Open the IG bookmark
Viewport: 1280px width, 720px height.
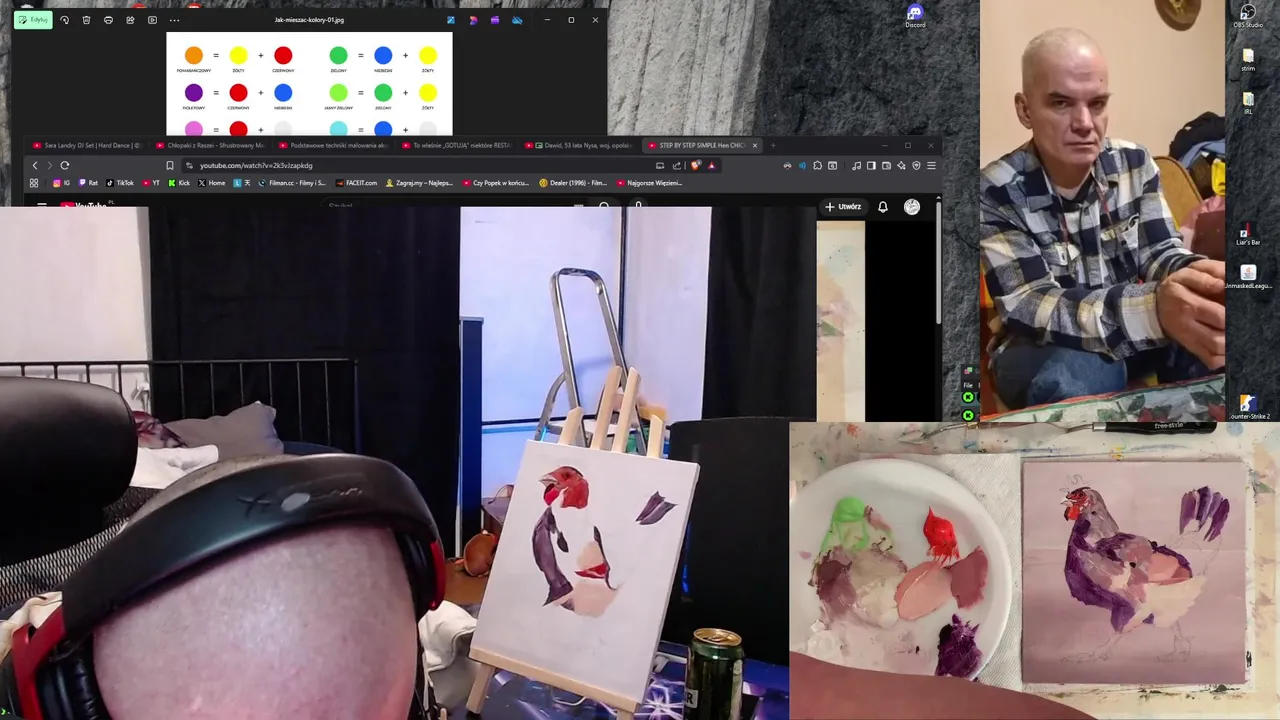click(x=62, y=183)
